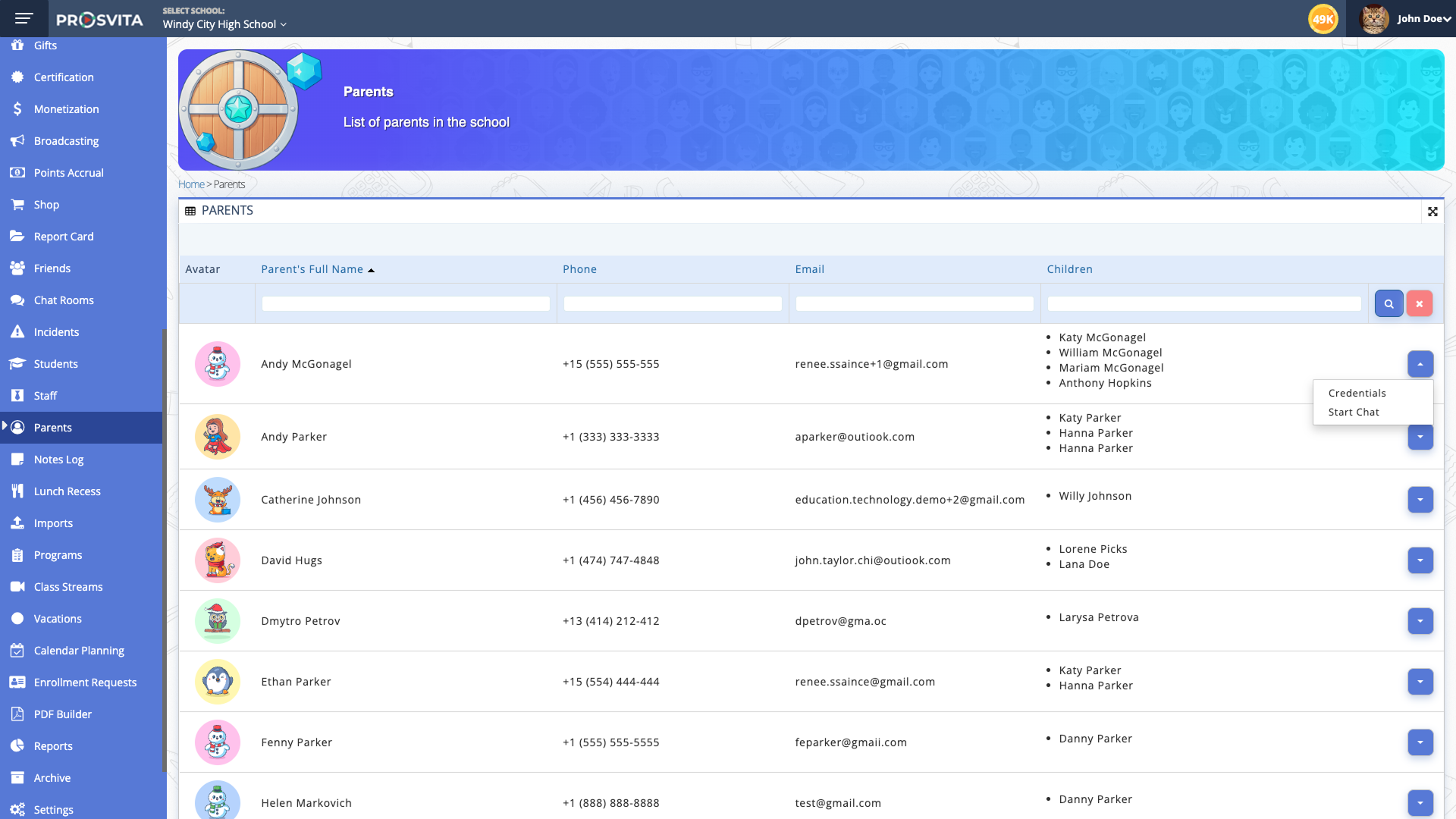The image size is (1456, 819).
Task: Click the Phone filter field
Action: coord(673,303)
